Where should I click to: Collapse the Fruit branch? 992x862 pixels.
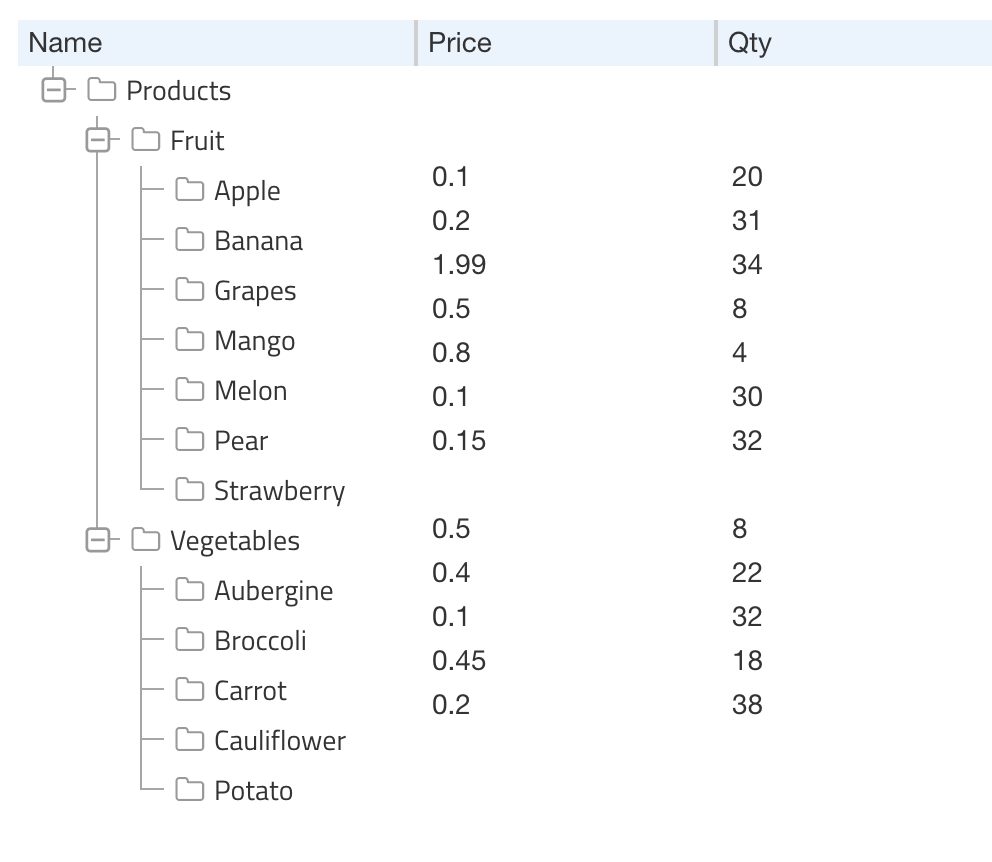coord(97,140)
